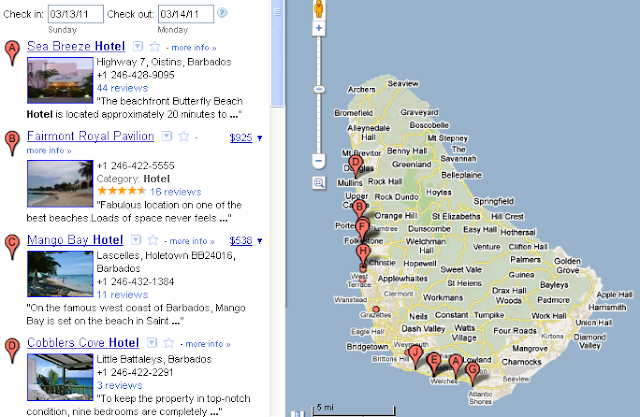640x417 pixels.
Task: Open the dropdown box next to Mango Bay Hotel
Action: 136,240
